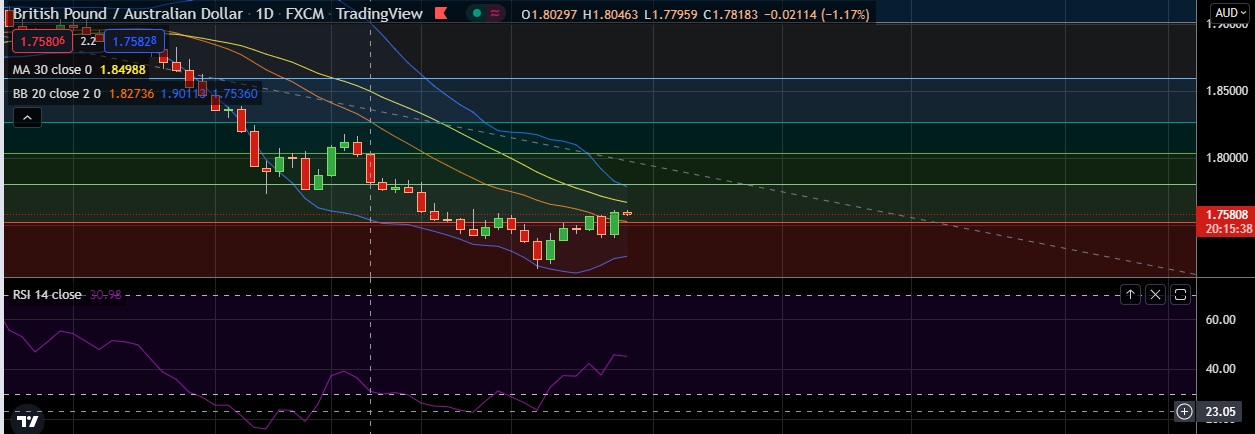The width and height of the screenshot is (1255, 434).
Task: Click the MA value 1.84988
Action: (122, 70)
